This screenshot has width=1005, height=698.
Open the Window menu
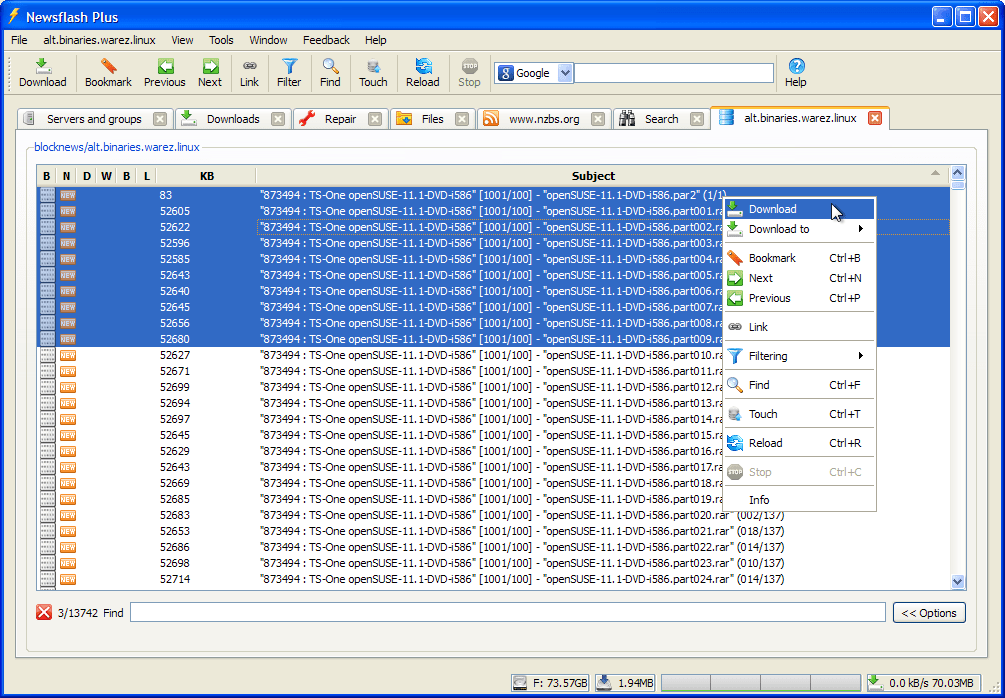(268, 40)
